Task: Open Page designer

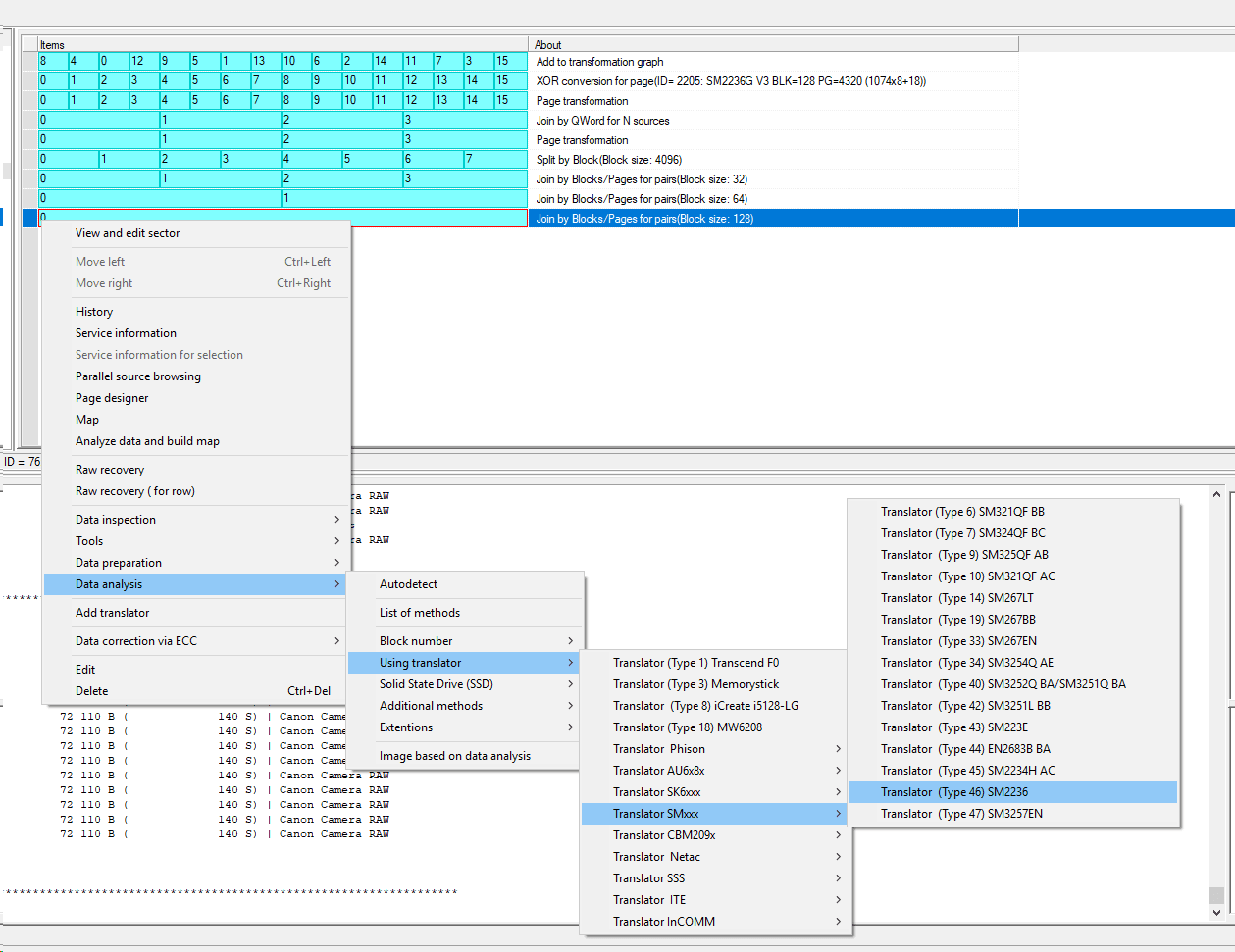Action: tap(196, 398)
